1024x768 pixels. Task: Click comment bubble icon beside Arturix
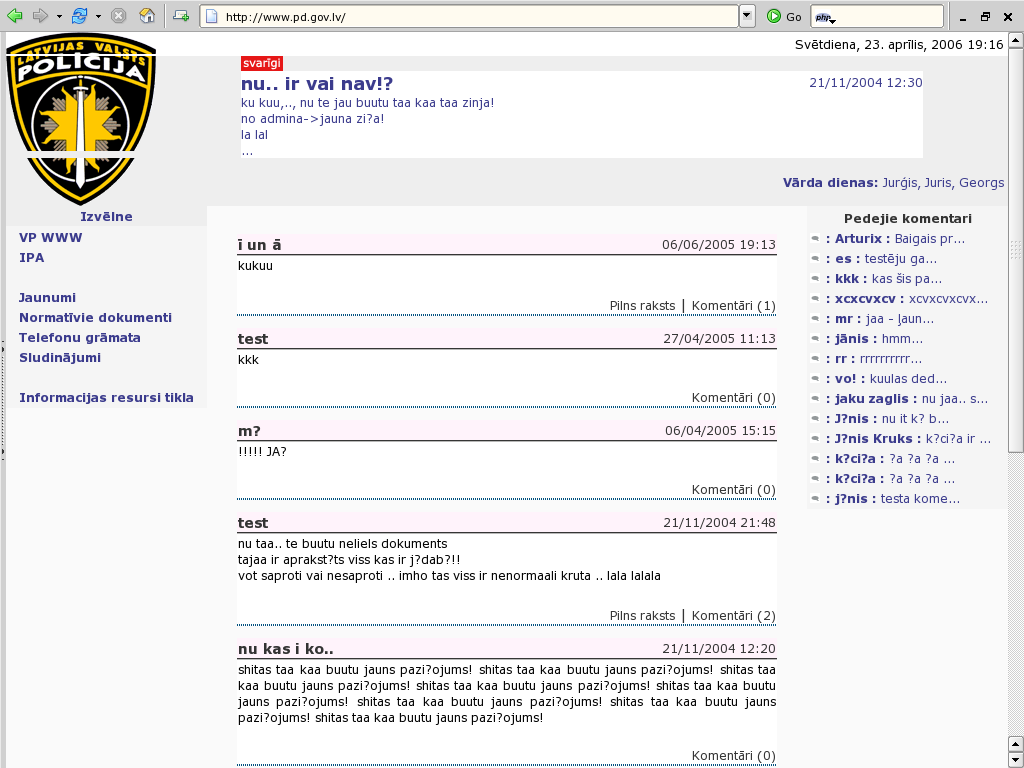815,239
